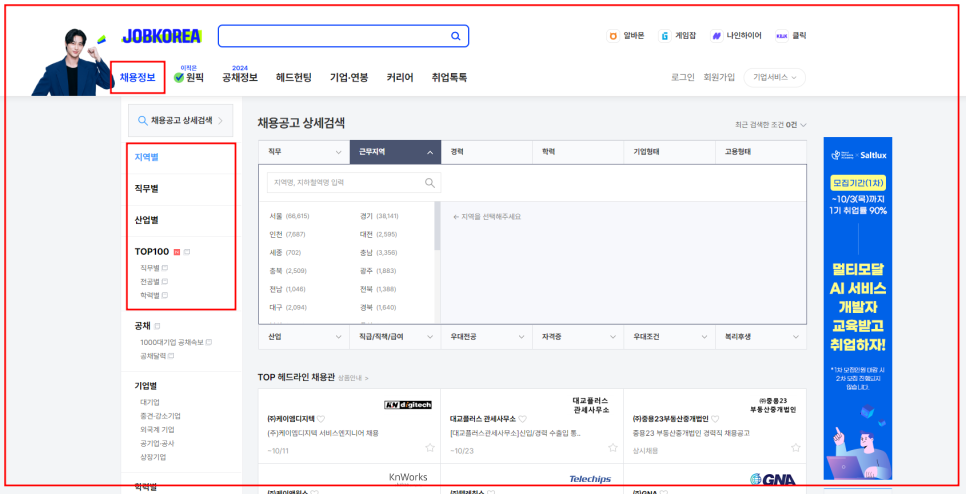Click the magnifier icon in the top search bar
Image resolution: width=966 pixels, height=494 pixels.
456,36
